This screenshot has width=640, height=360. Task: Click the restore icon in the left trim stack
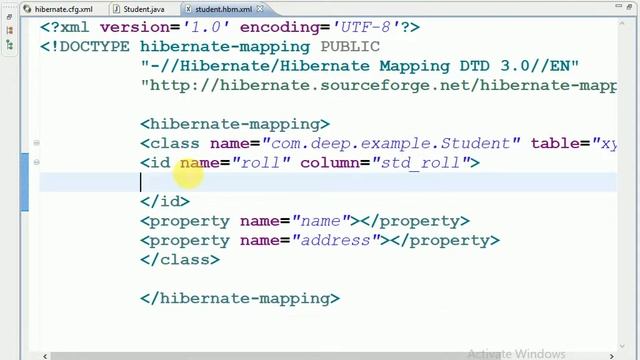pyautogui.click(x=9, y=17)
